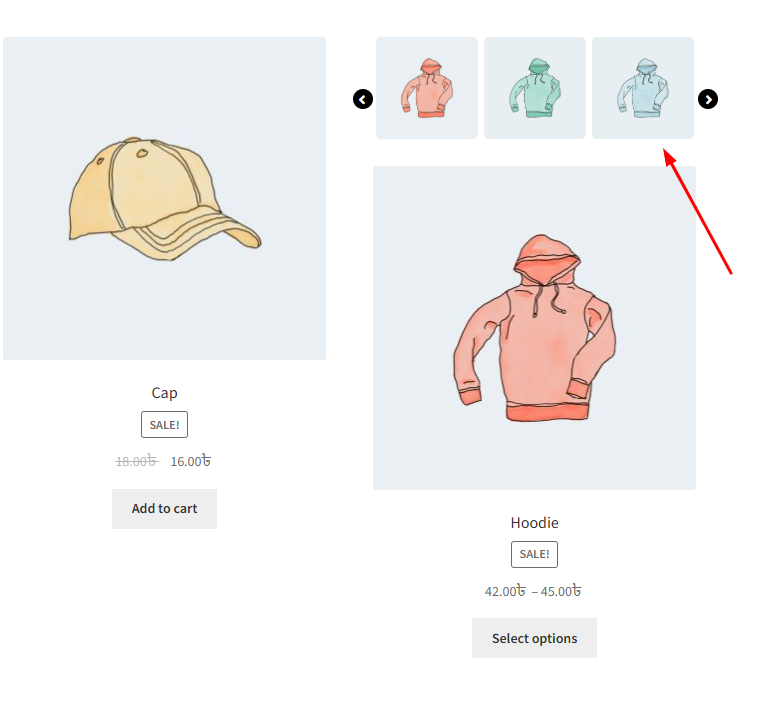Click the next arrow of thumbnail slider
The height and width of the screenshot is (702, 771).
[x=708, y=99]
